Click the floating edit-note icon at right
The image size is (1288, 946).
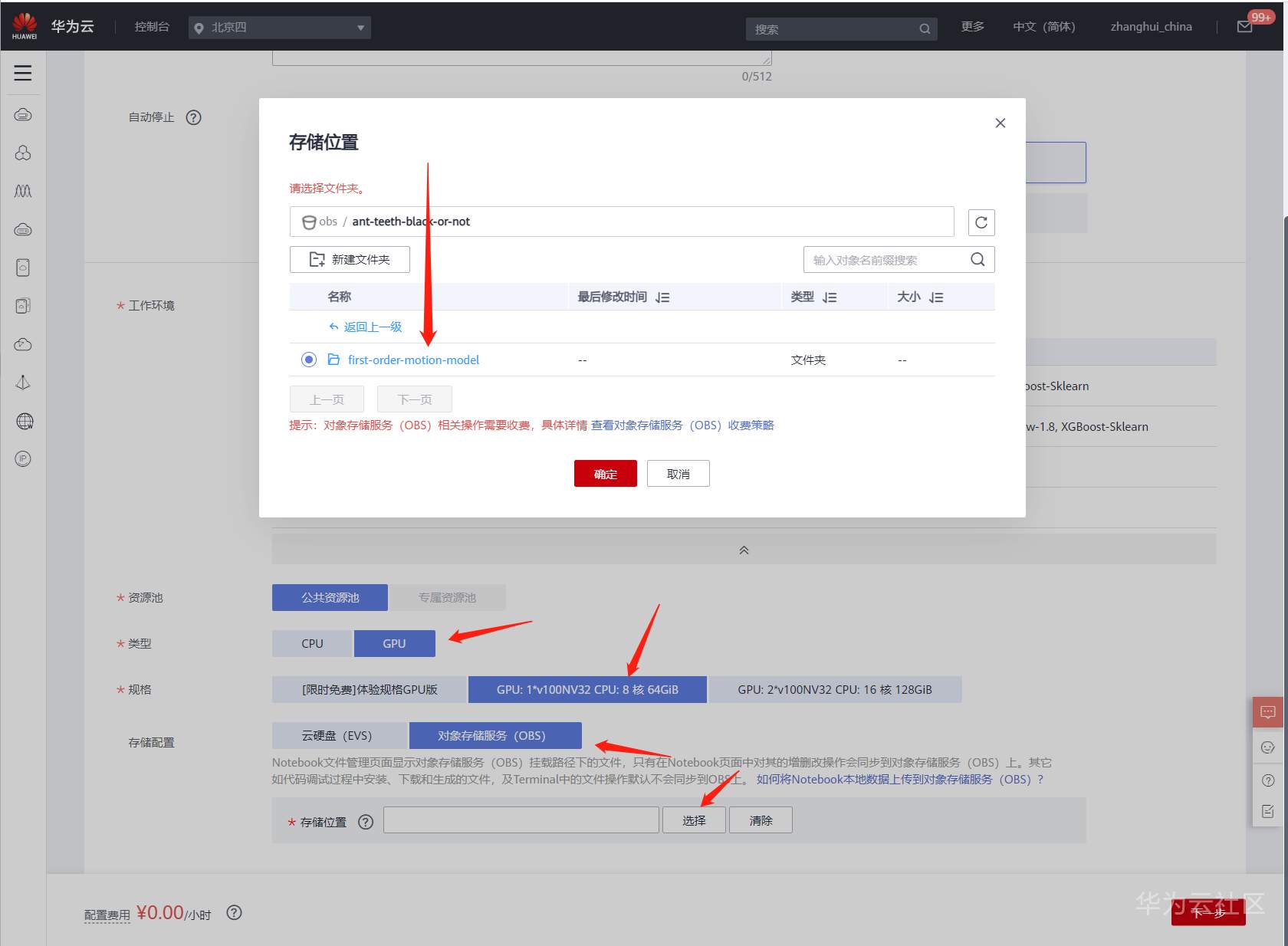tap(1268, 811)
